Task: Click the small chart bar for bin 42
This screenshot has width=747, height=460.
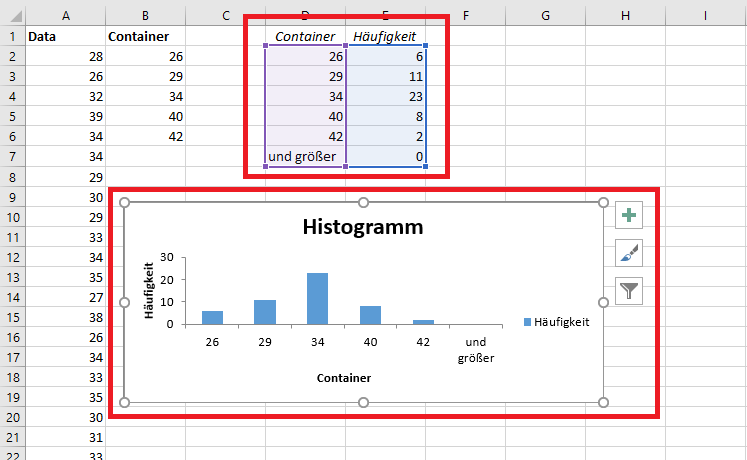Action: click(423, 322)
